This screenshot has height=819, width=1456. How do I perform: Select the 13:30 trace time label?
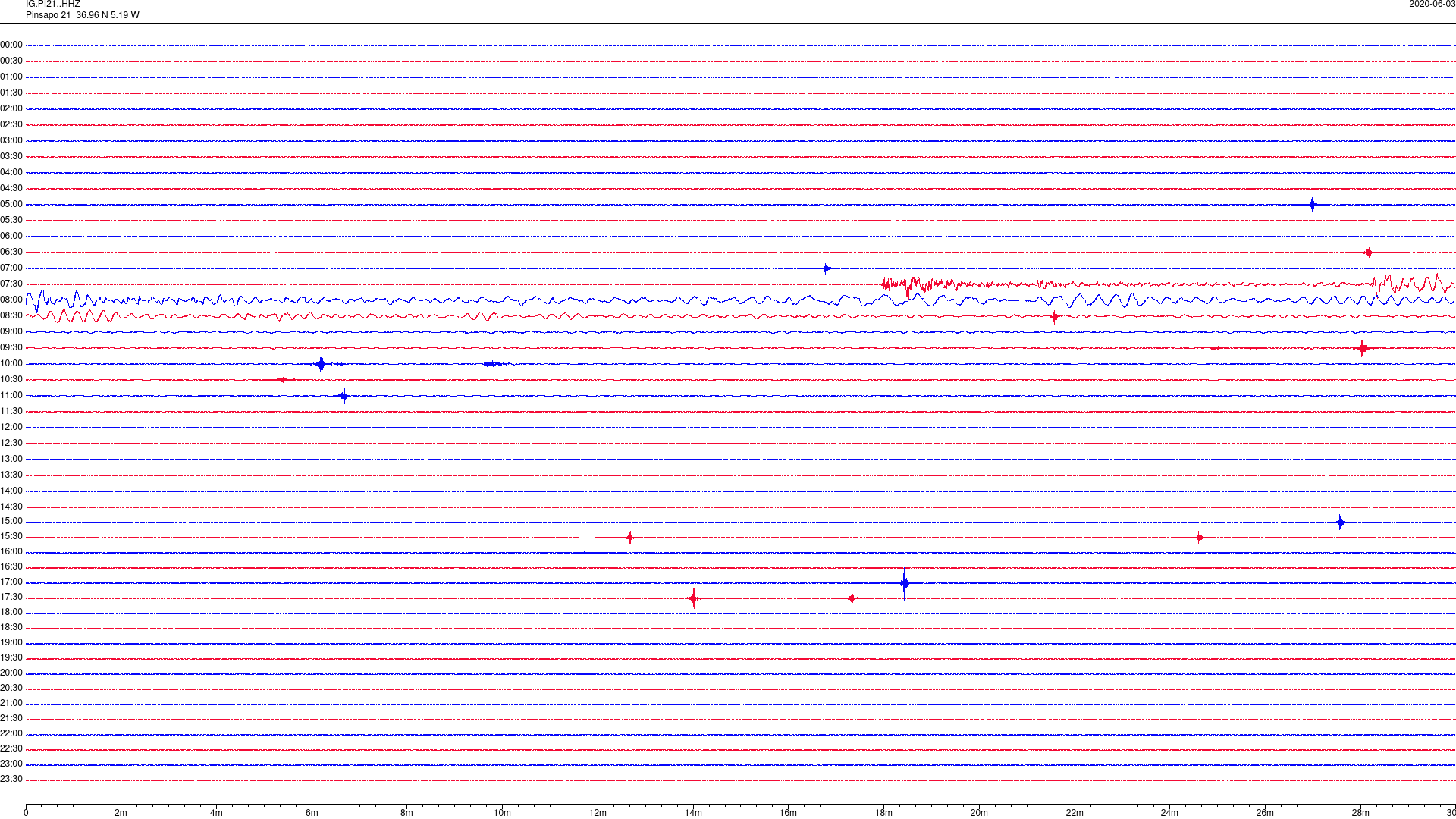(11, 475)
